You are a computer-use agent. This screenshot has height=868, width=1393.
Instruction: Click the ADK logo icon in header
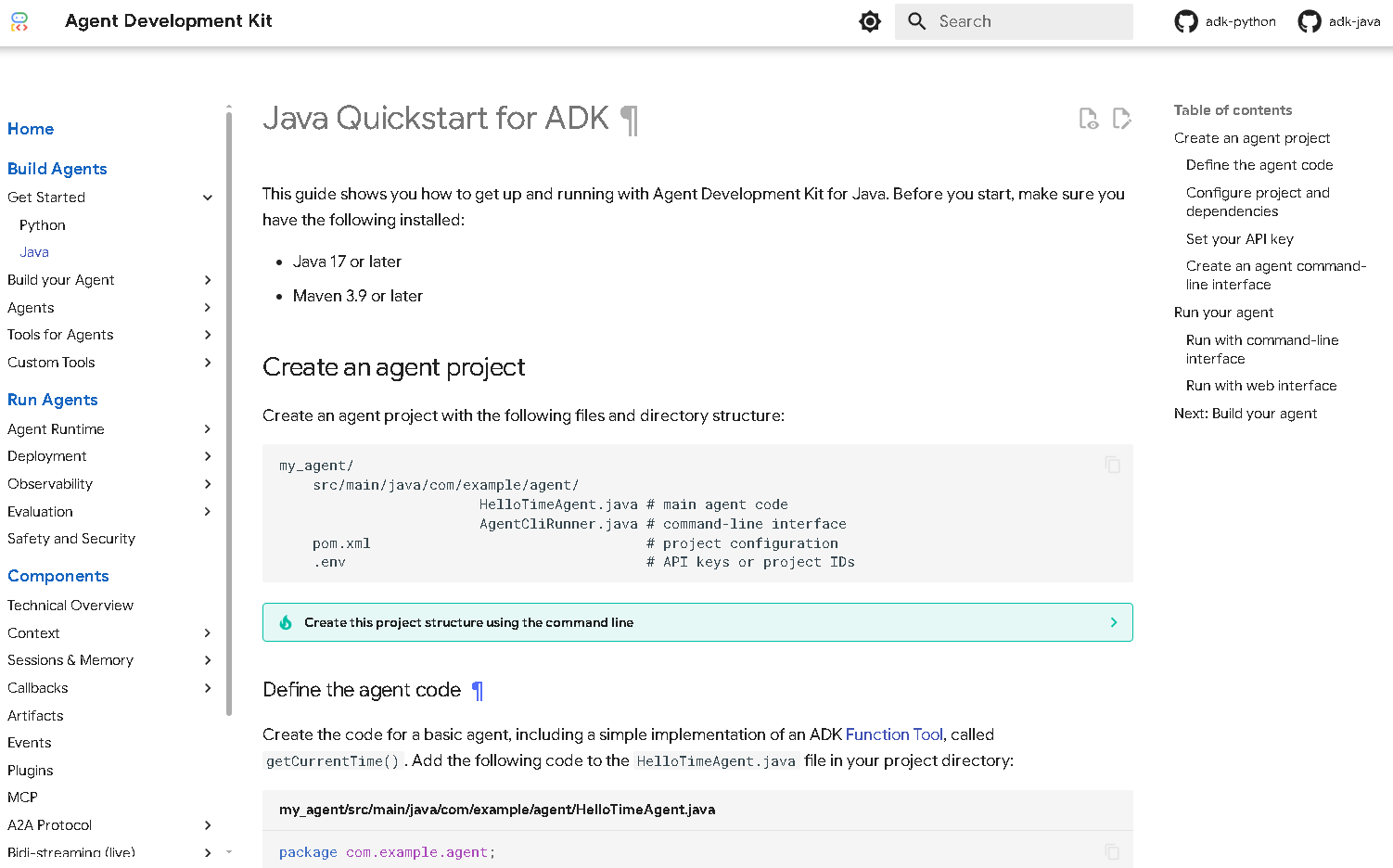(x=19, y=21)
